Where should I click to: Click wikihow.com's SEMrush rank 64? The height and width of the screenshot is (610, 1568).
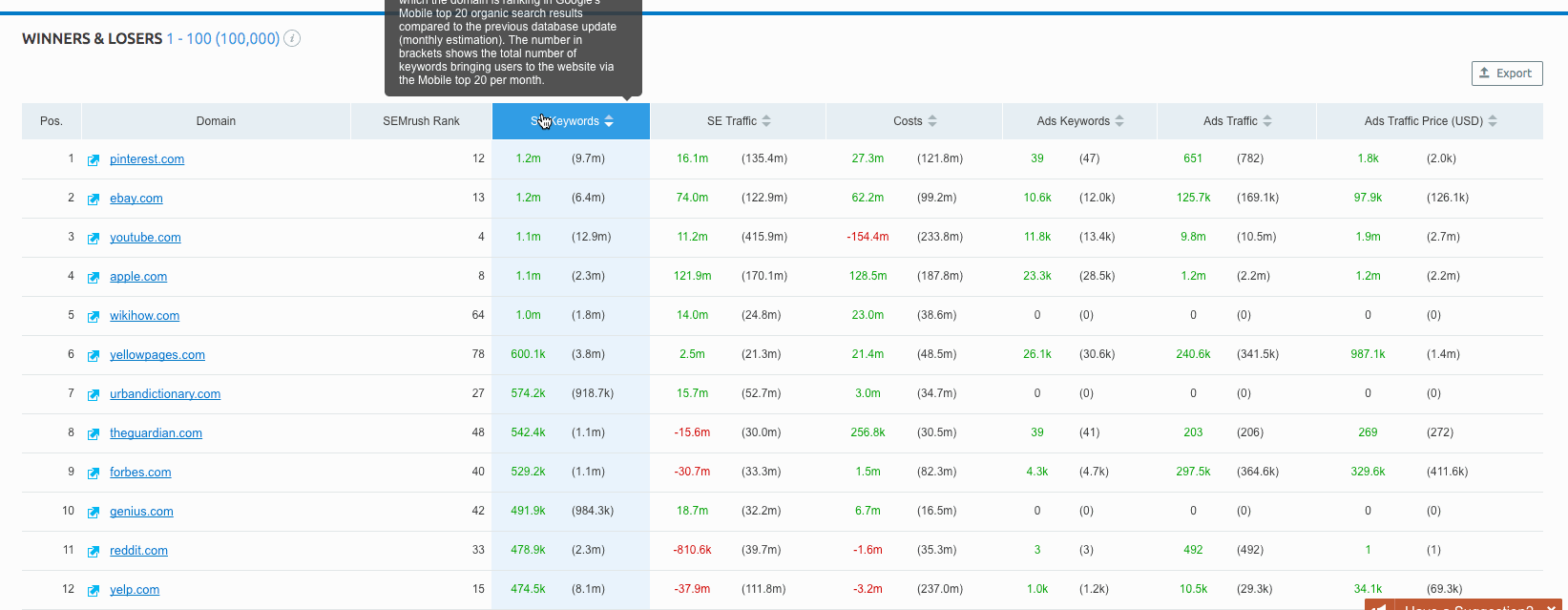tap(478, 315)
